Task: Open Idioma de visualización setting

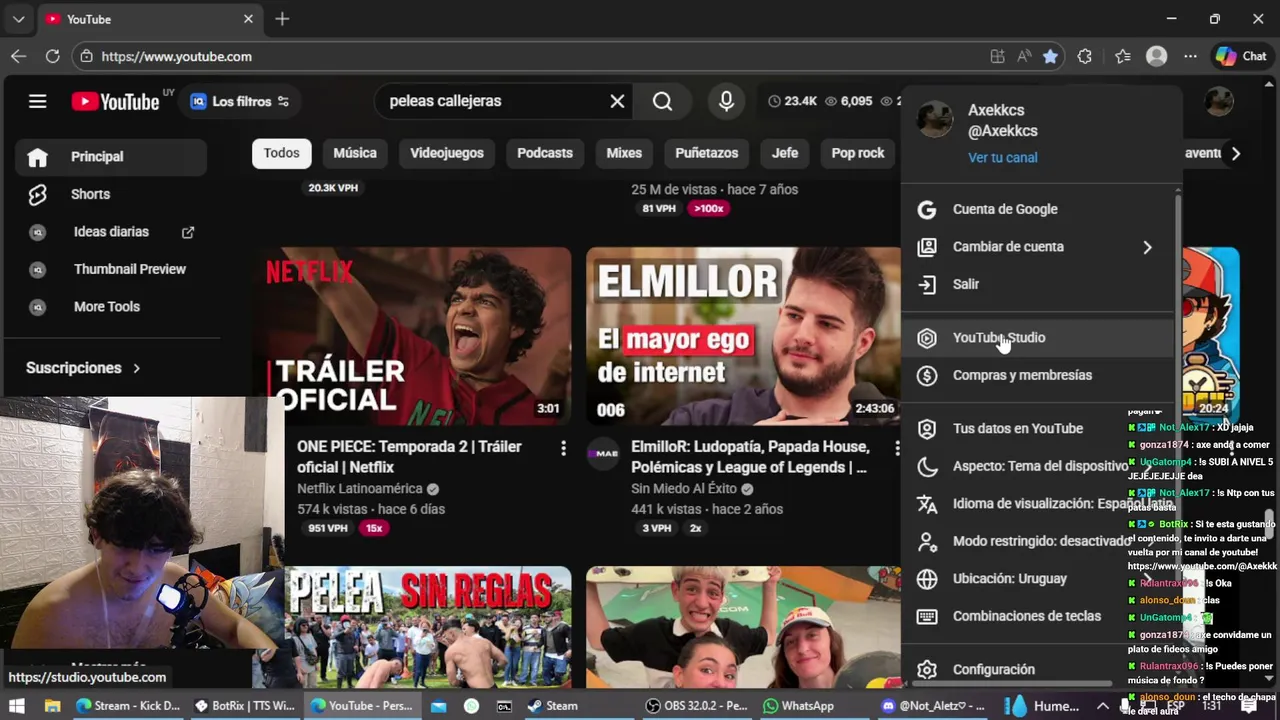Action: pos(1037,504)
